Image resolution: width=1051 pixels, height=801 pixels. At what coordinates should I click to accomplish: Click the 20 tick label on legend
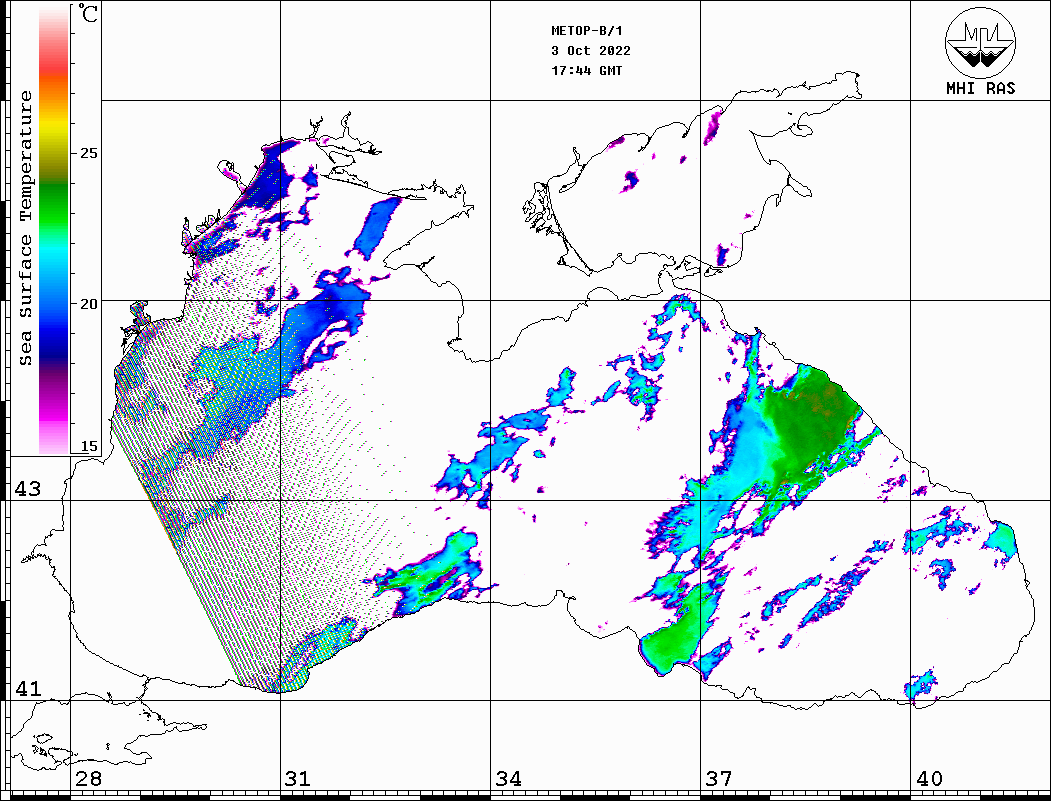click(x=88, y=304)
